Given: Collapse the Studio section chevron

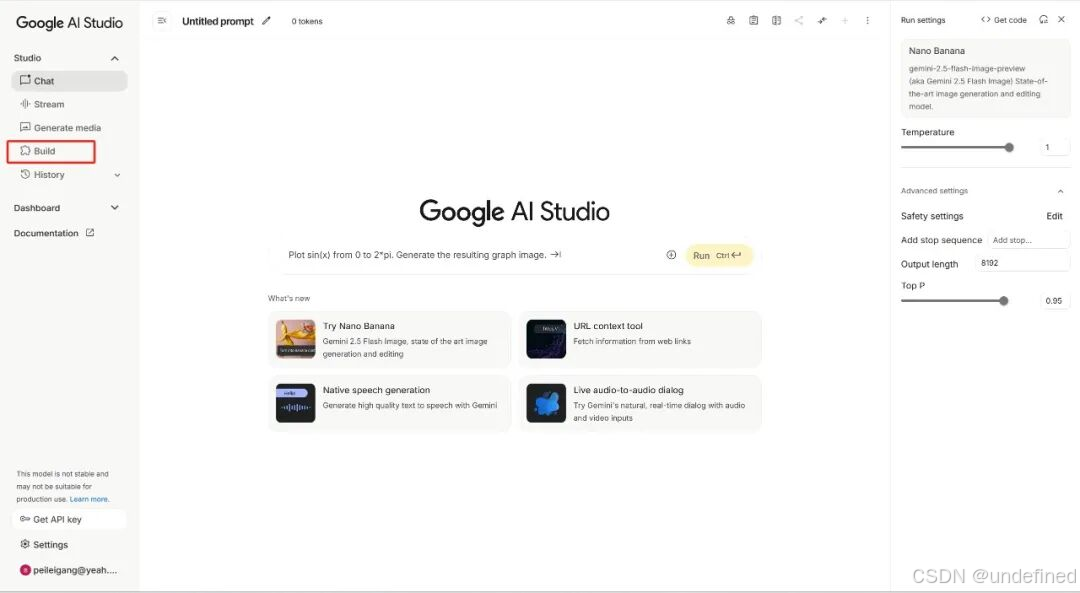Looking at the screenshot, I should coord(115,59).
